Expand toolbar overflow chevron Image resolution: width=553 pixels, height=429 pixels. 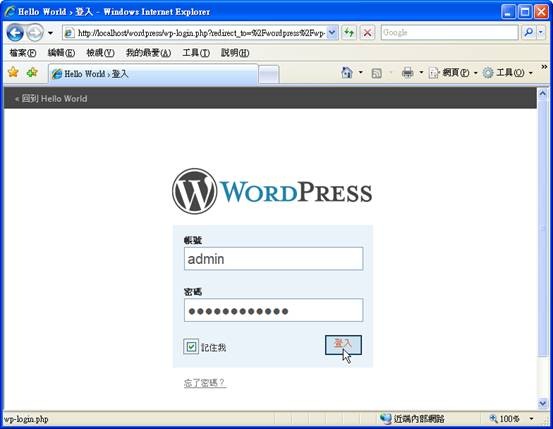545,67
